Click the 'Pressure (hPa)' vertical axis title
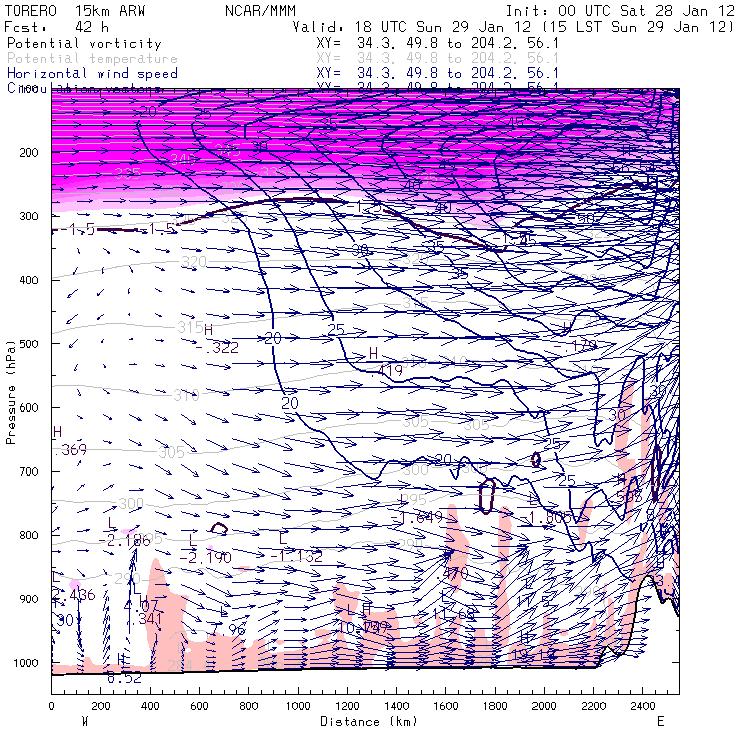740x740 pixels. (x=10, y=392)
